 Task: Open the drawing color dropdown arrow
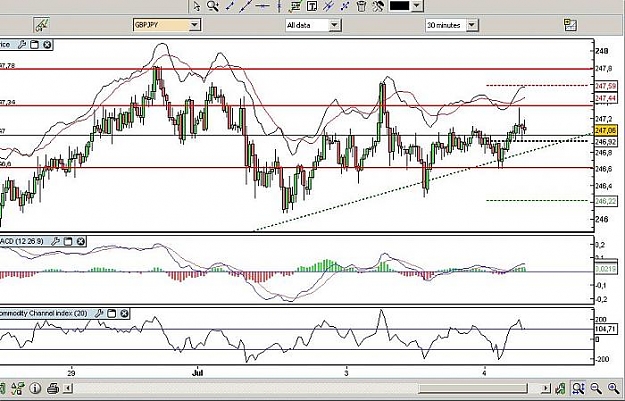pyautogui.click(x=417, y=6)
